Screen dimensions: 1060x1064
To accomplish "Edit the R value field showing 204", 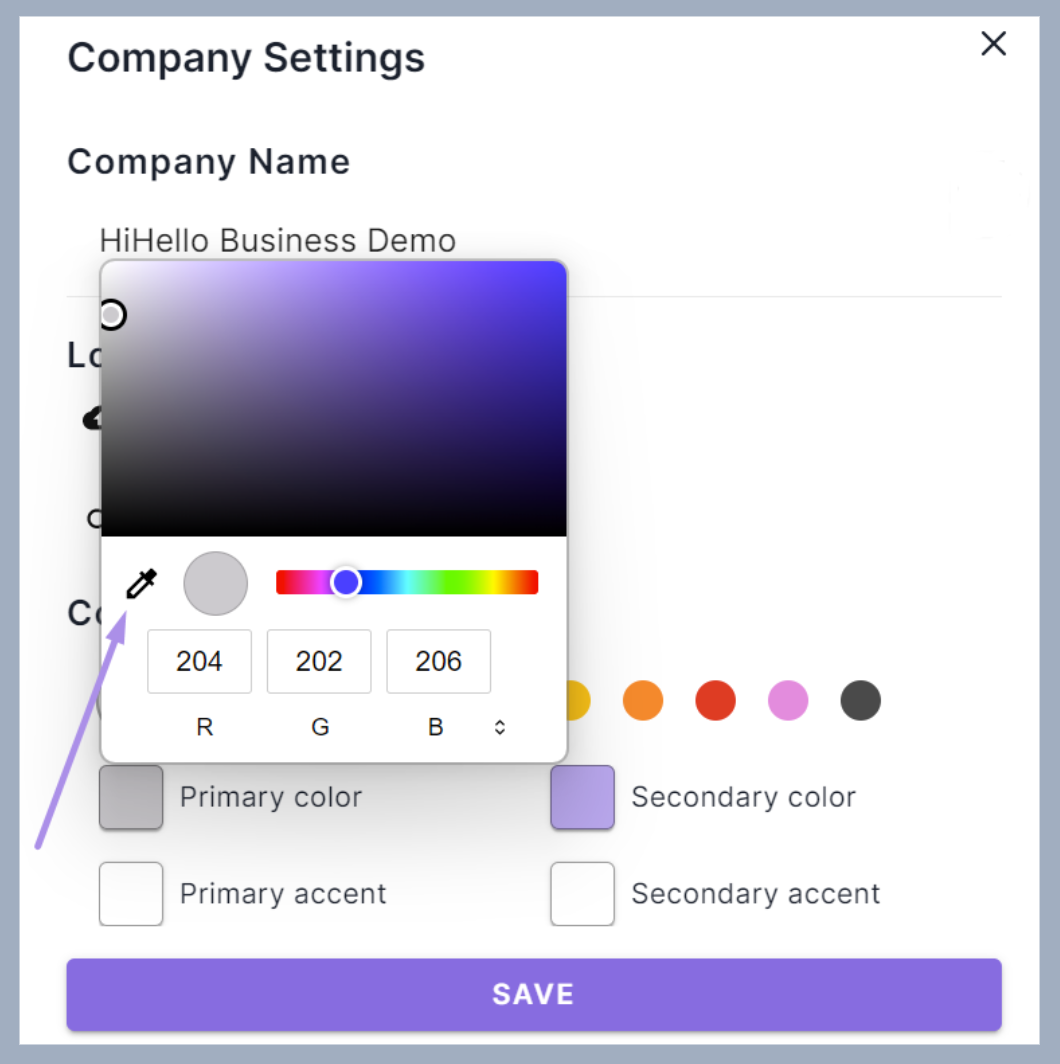I will tap(200, 662).
